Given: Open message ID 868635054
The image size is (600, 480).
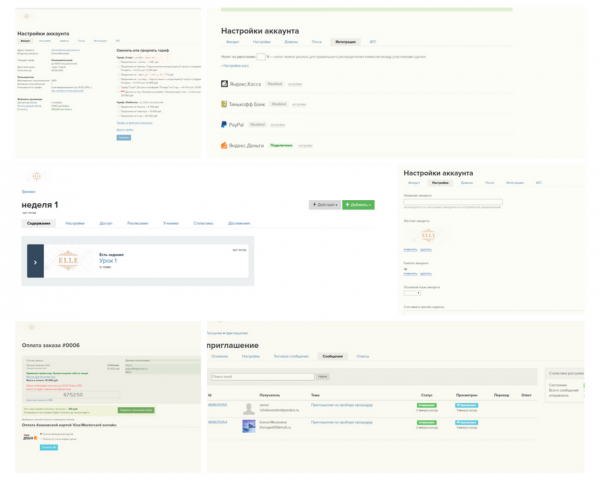Looking at the screenshot, I should pos(217,422).
